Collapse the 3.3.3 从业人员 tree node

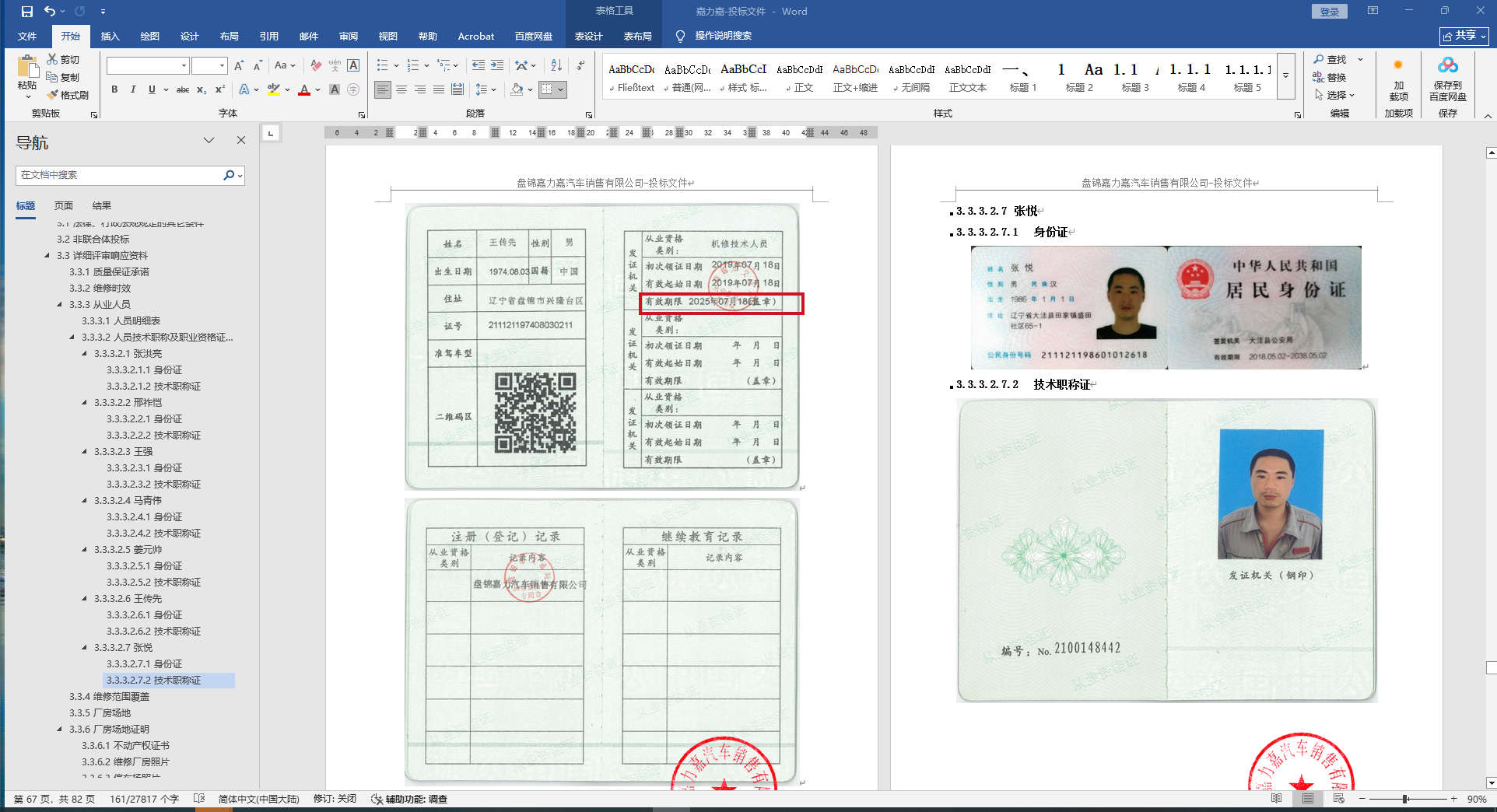click(60, 304)
